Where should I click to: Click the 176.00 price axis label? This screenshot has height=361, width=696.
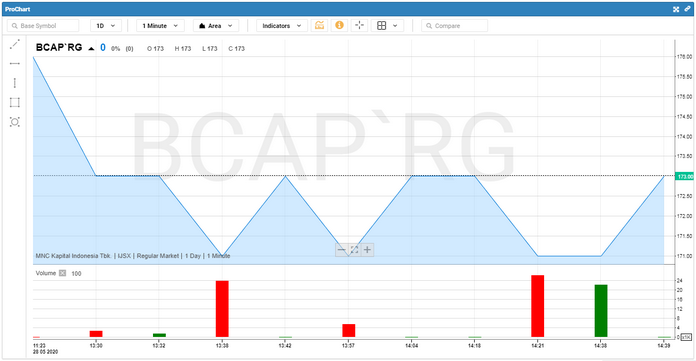[x=684, y=57]
